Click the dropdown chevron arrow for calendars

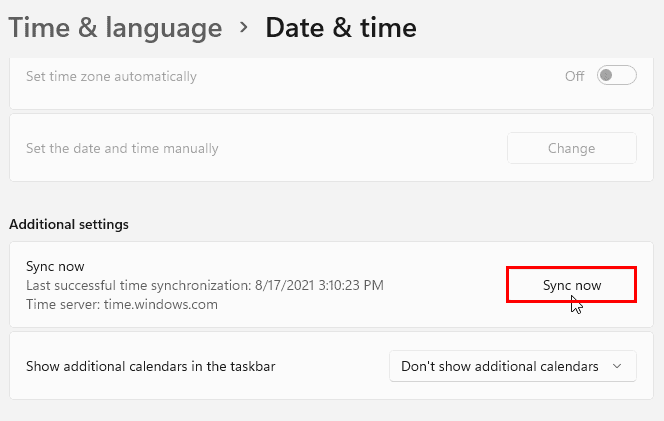[x=617, y=366]
